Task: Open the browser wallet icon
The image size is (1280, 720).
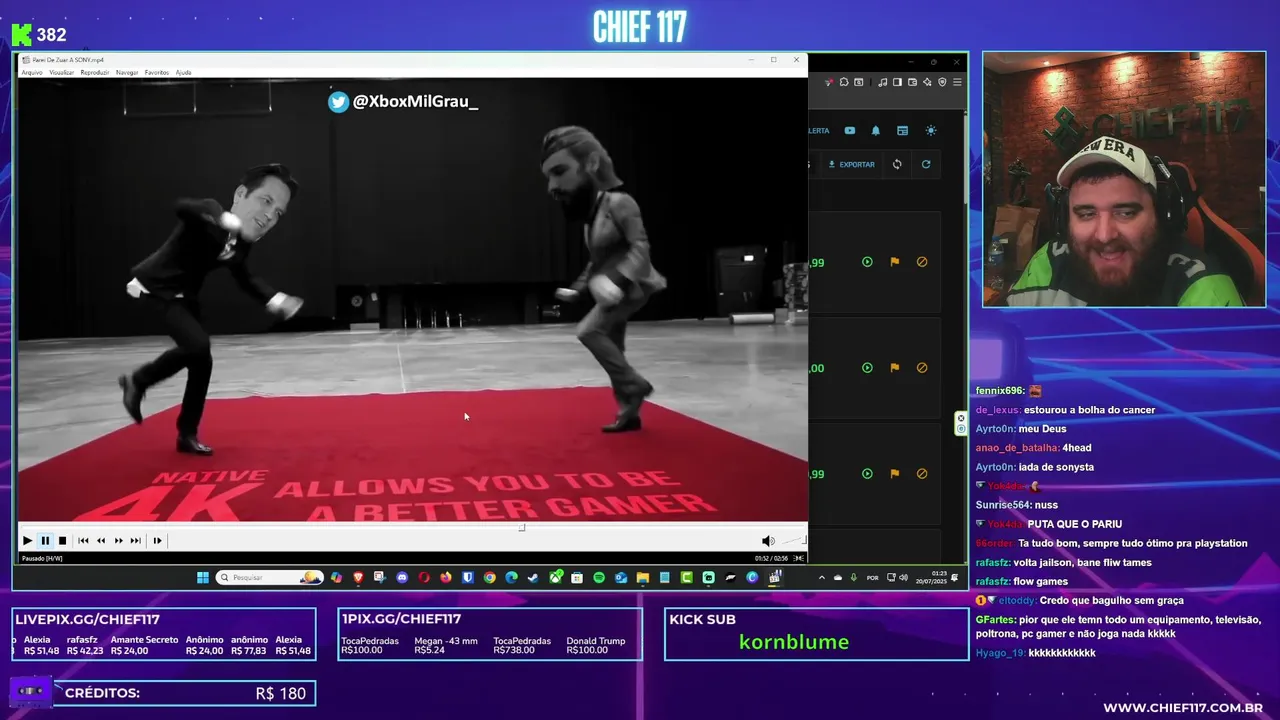Action: point(912,82)
